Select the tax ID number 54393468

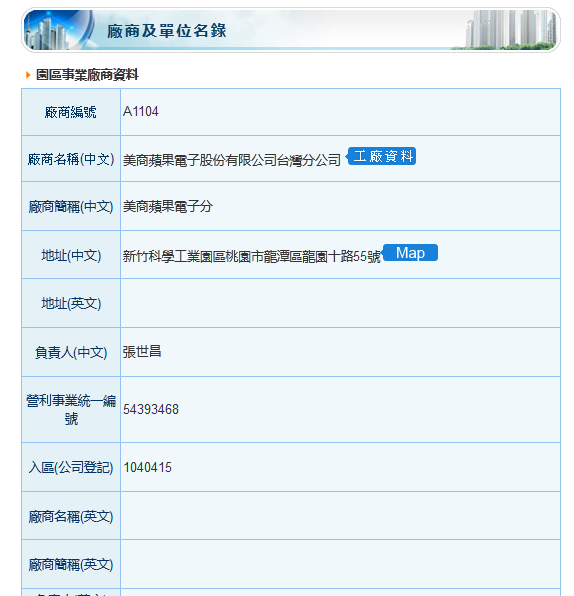[x=151, y=409]
